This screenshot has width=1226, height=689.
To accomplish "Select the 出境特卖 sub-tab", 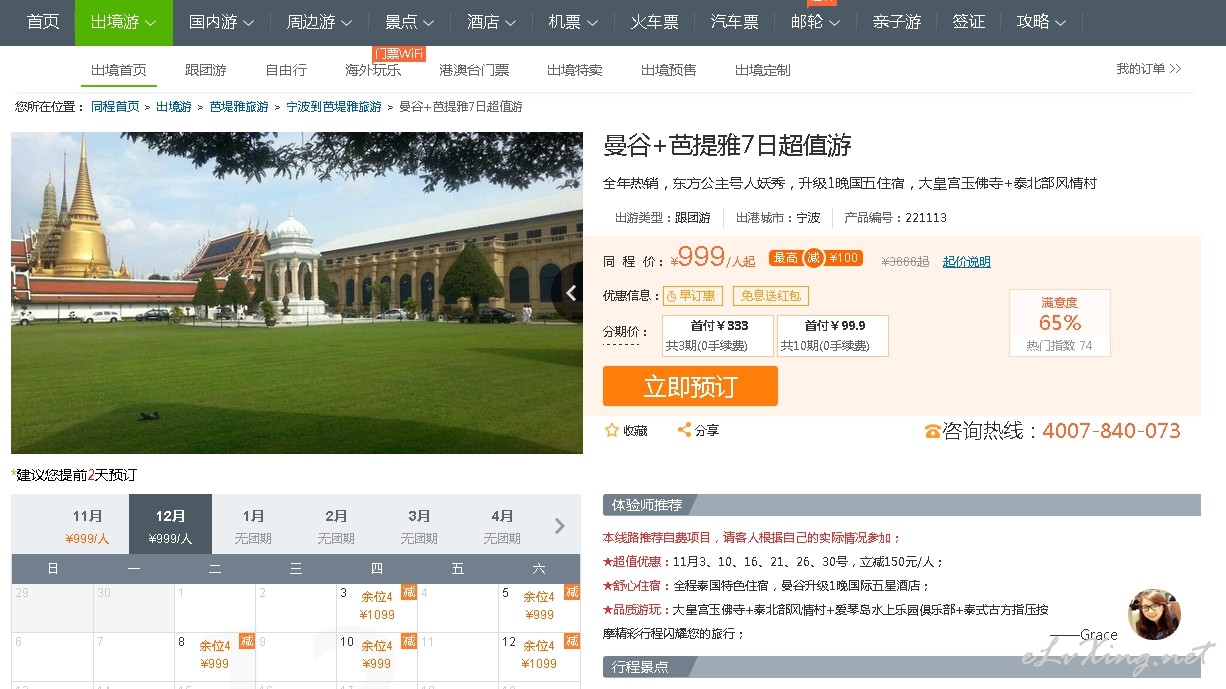I will [575, 70].
